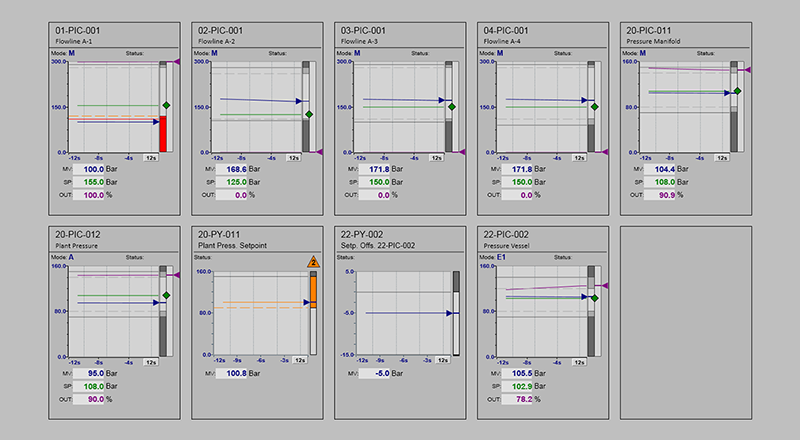Click MV value 168.6 on 02-PIC-001
Screen dimensions: 800x440
click(x=232, y=169)
